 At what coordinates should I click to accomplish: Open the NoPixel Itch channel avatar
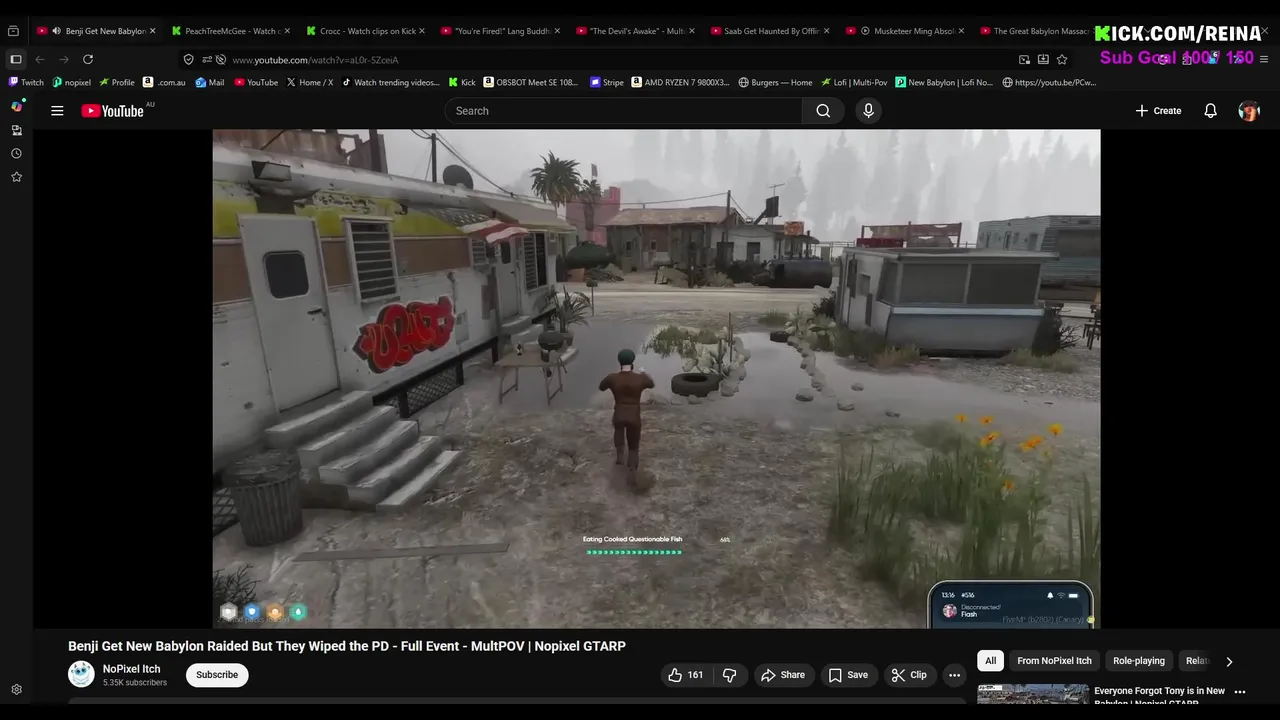(81, 674)
